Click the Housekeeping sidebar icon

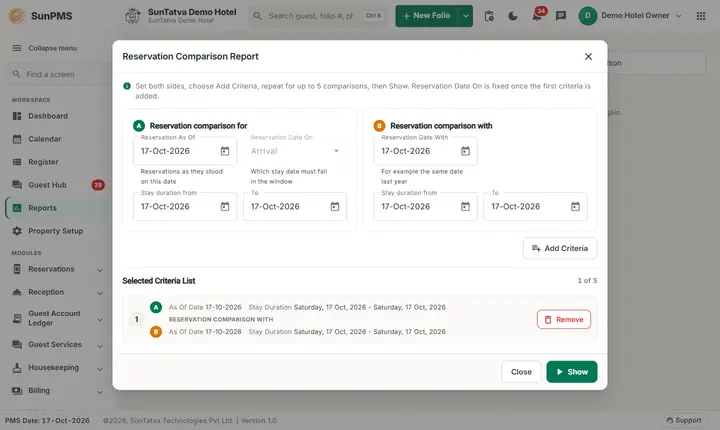click(17, 368)
